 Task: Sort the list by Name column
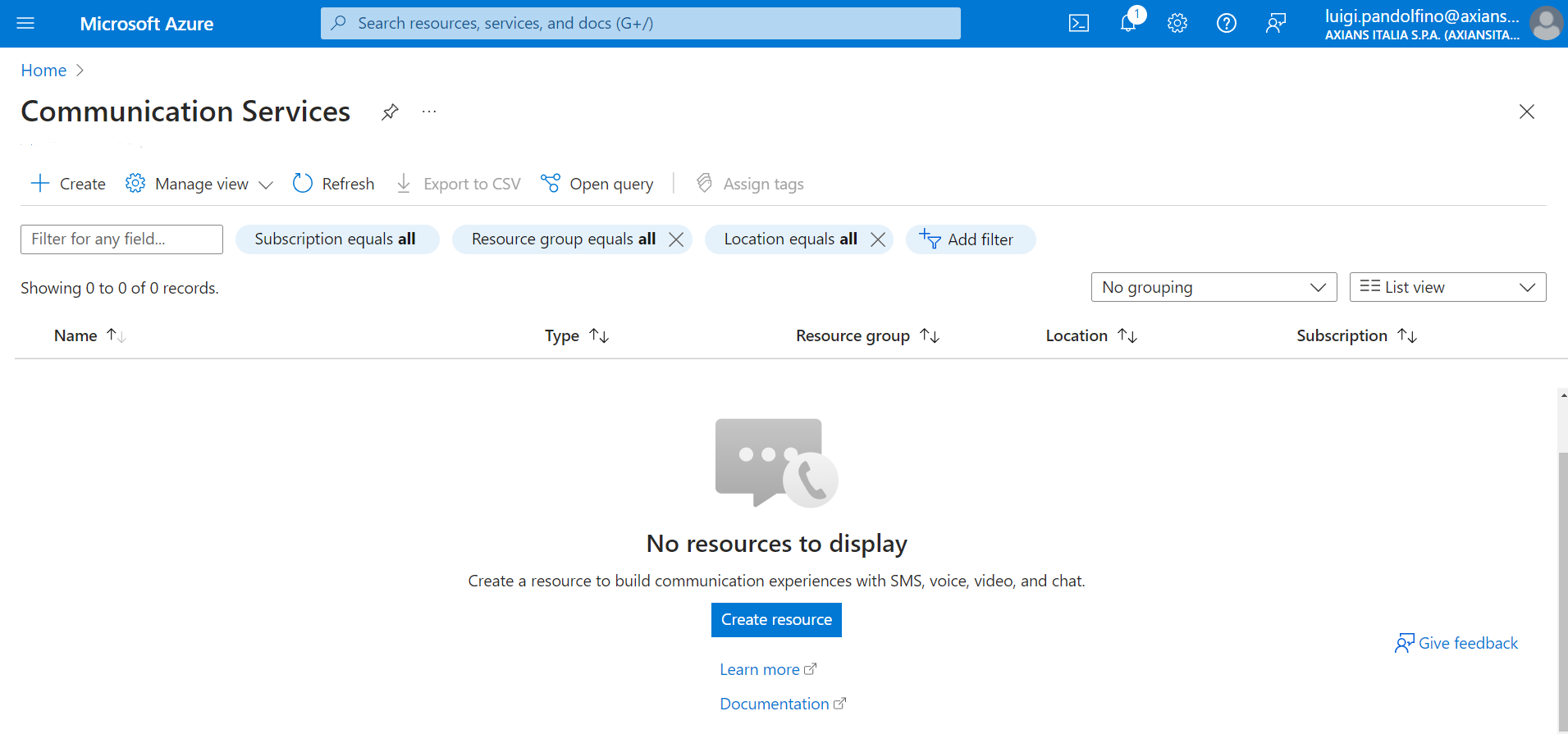[x=76, y=335]
